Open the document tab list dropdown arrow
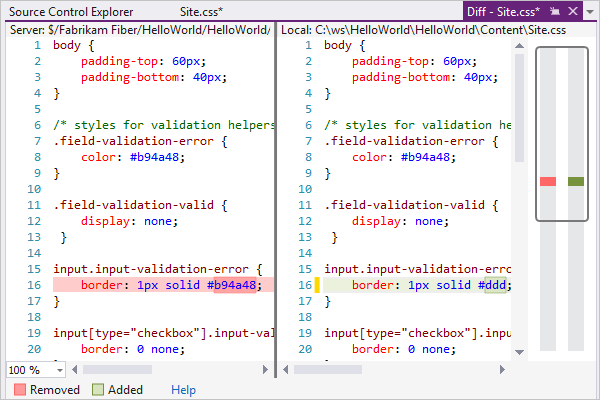Image resolution: width=600 pixels, height=400 pixels. click(590, 11)
